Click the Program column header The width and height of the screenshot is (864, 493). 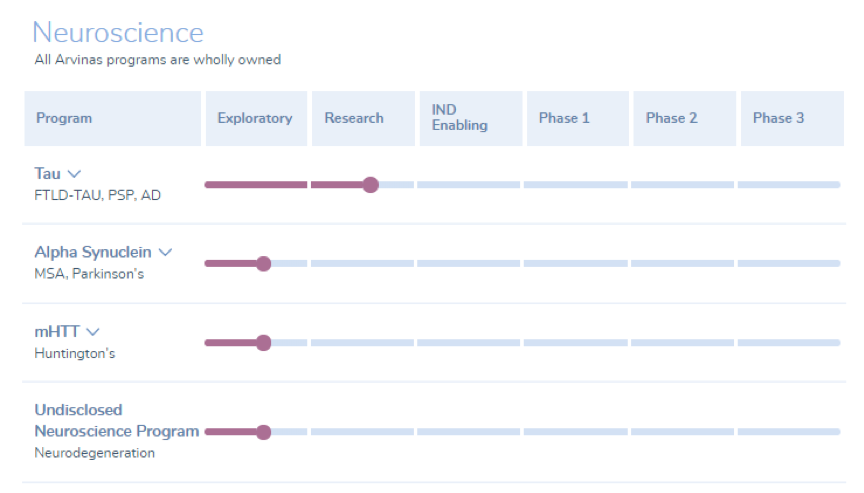tap(64, 118)
